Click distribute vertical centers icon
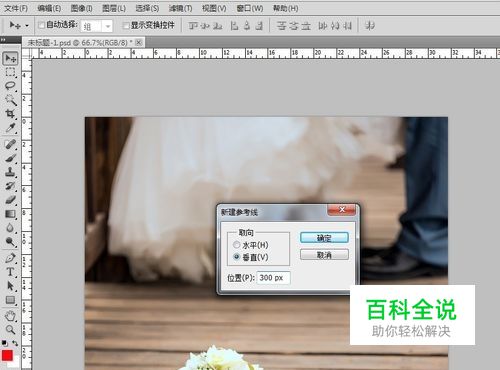Image resolution: width=500 pixels, height=370 pixels. 294,26
